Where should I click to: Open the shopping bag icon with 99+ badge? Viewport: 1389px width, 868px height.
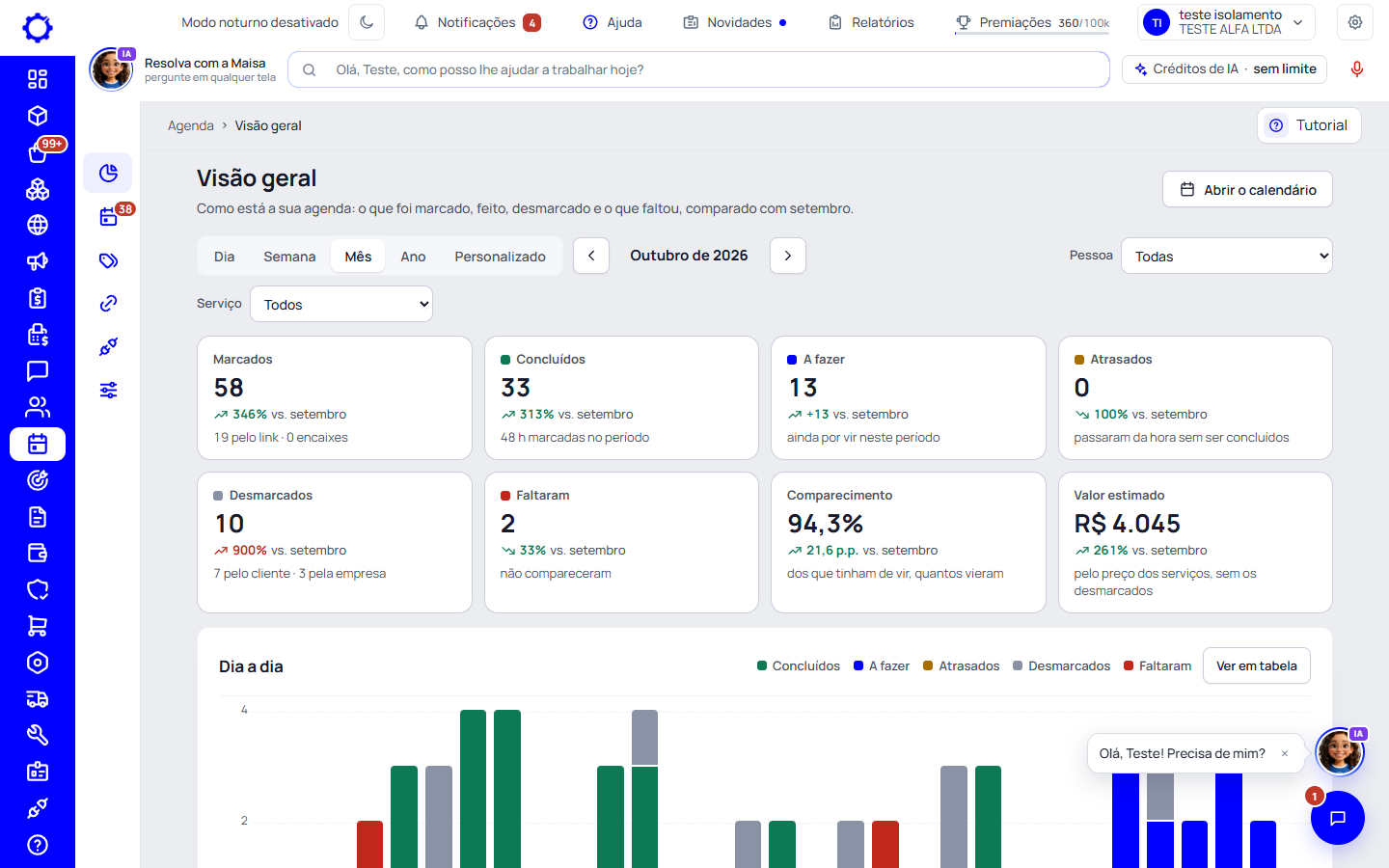pyautogui.click(x=38, y=152)
